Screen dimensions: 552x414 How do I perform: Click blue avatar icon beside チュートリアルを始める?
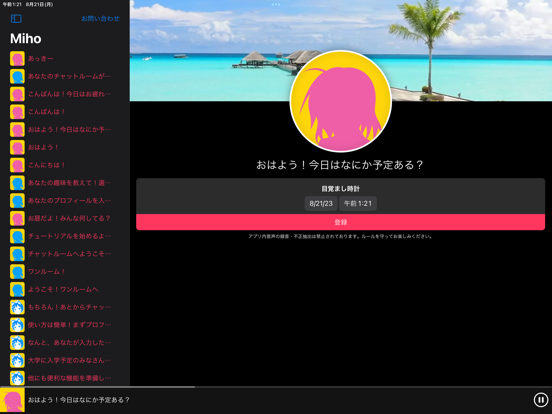(x=17, y=236)
